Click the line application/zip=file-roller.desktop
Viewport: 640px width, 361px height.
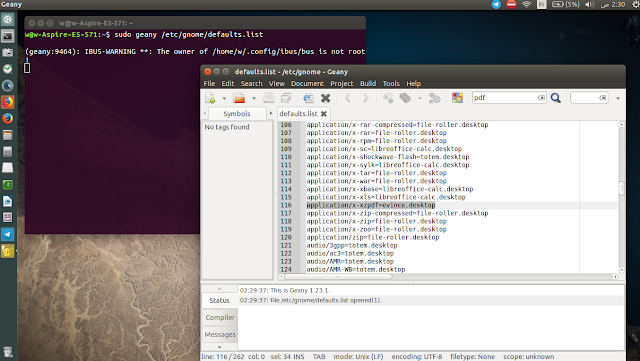point(373,237)
